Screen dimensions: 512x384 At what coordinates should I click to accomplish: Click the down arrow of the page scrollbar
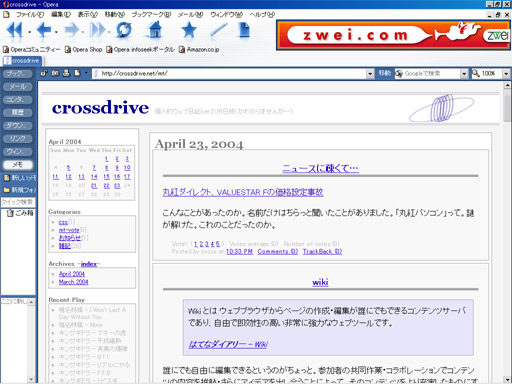point(507,380)
